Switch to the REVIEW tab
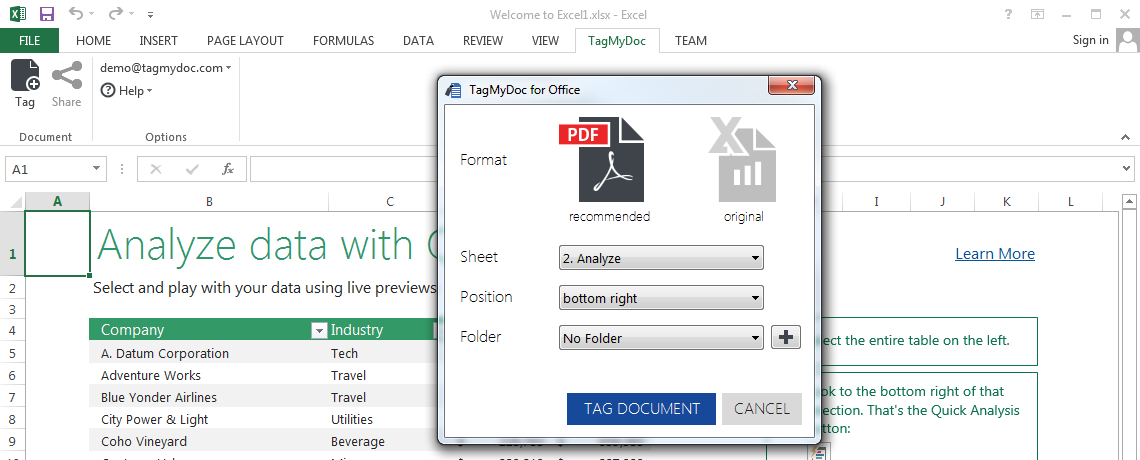The height and width of the screenshot is (460, 1140). point(483,41)
